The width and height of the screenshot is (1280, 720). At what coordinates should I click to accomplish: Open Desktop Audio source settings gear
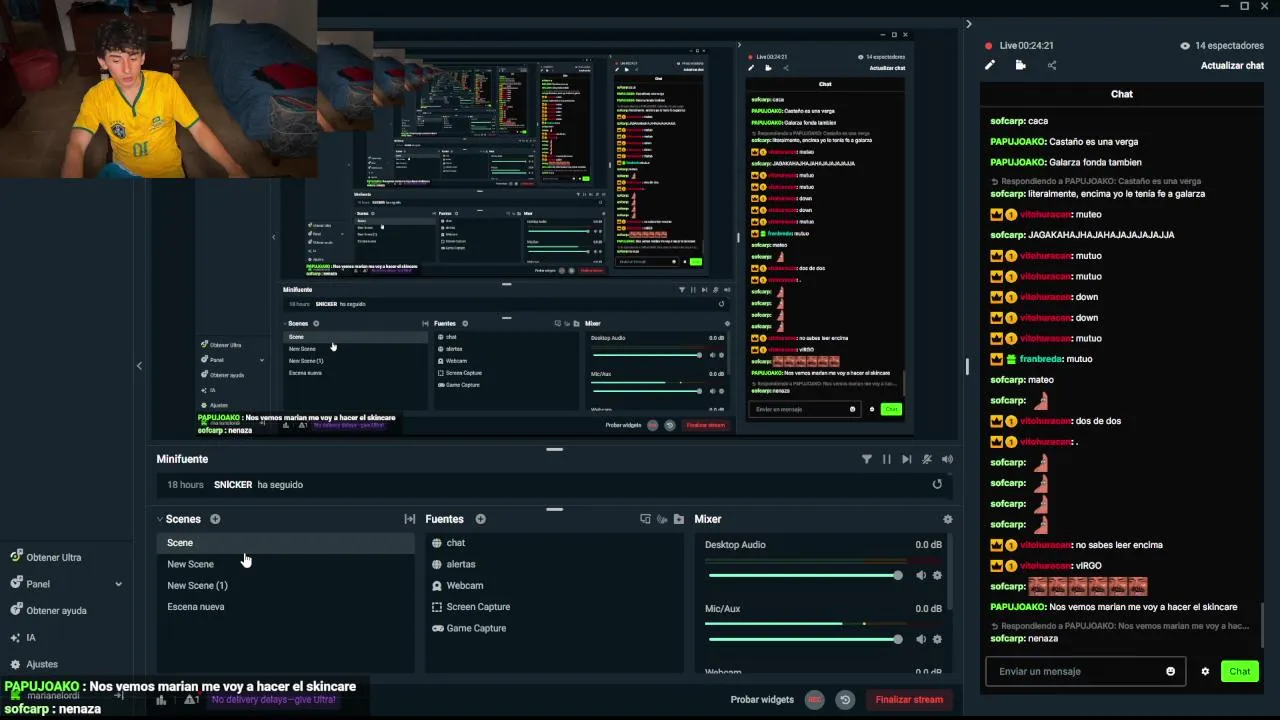[937, 575]
